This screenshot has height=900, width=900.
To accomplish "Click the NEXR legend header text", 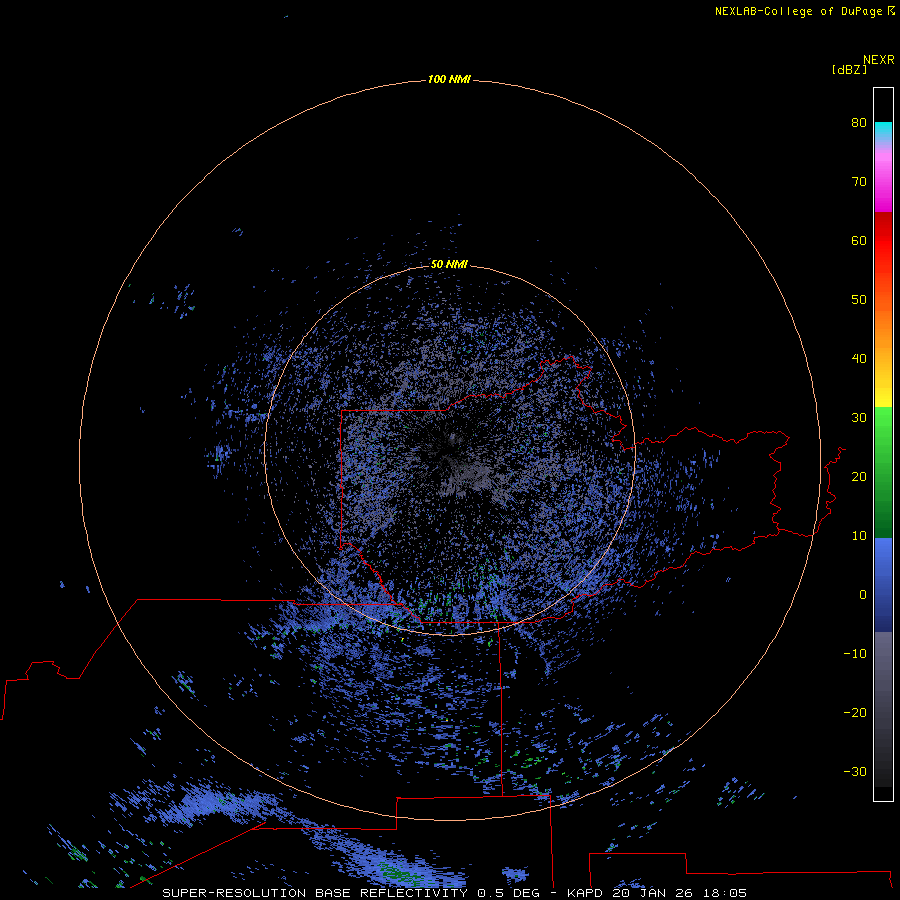I will tap(878, 60).
